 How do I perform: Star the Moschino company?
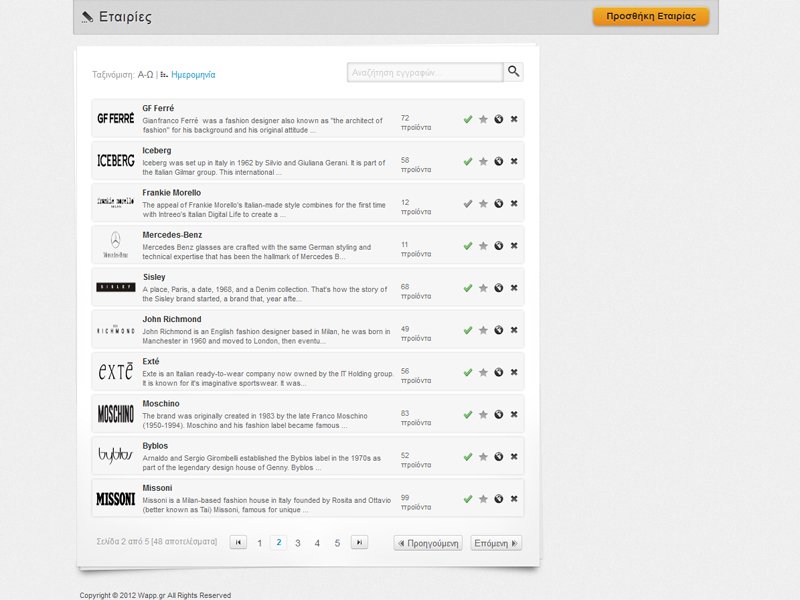pos(483,415)
